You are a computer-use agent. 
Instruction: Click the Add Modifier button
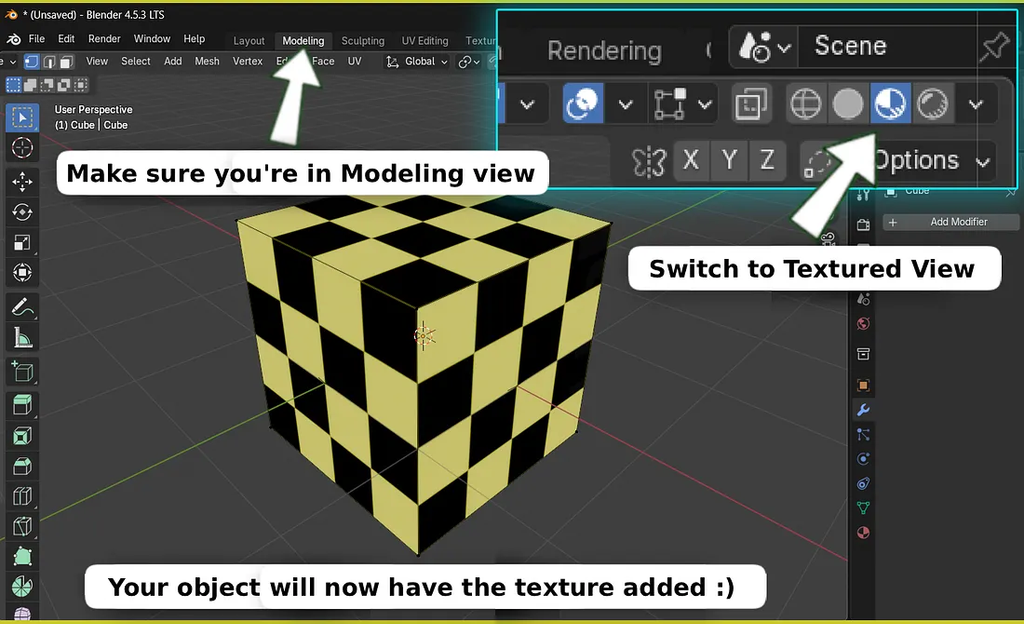(x=950, y=221)
